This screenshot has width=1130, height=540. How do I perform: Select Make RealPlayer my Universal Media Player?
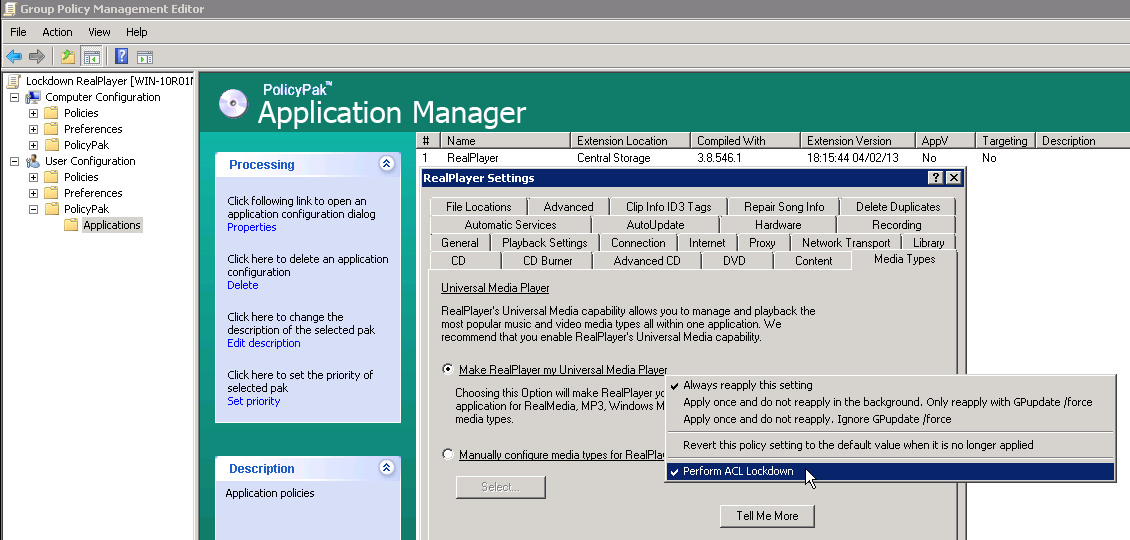(448, 369)
